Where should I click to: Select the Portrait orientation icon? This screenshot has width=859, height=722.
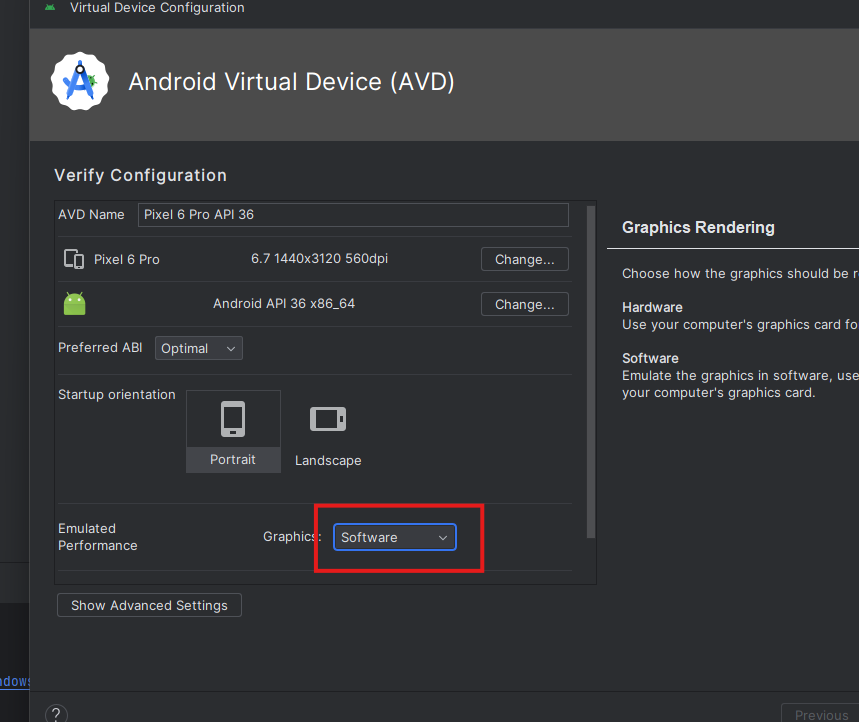click(x=233, y=419)
